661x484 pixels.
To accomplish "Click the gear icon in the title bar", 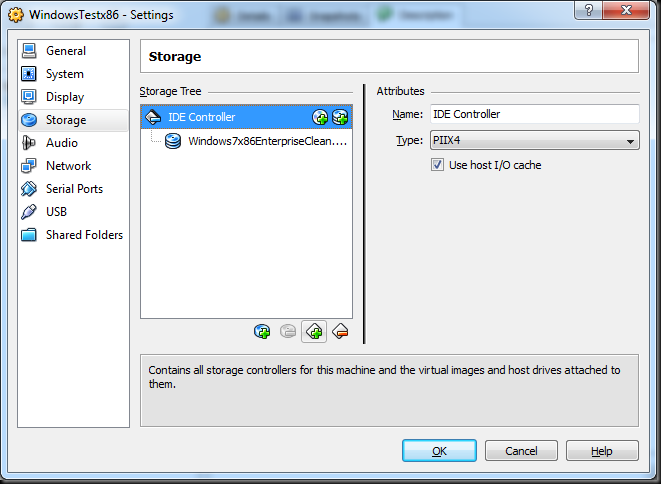I will [x=16, y=15].
